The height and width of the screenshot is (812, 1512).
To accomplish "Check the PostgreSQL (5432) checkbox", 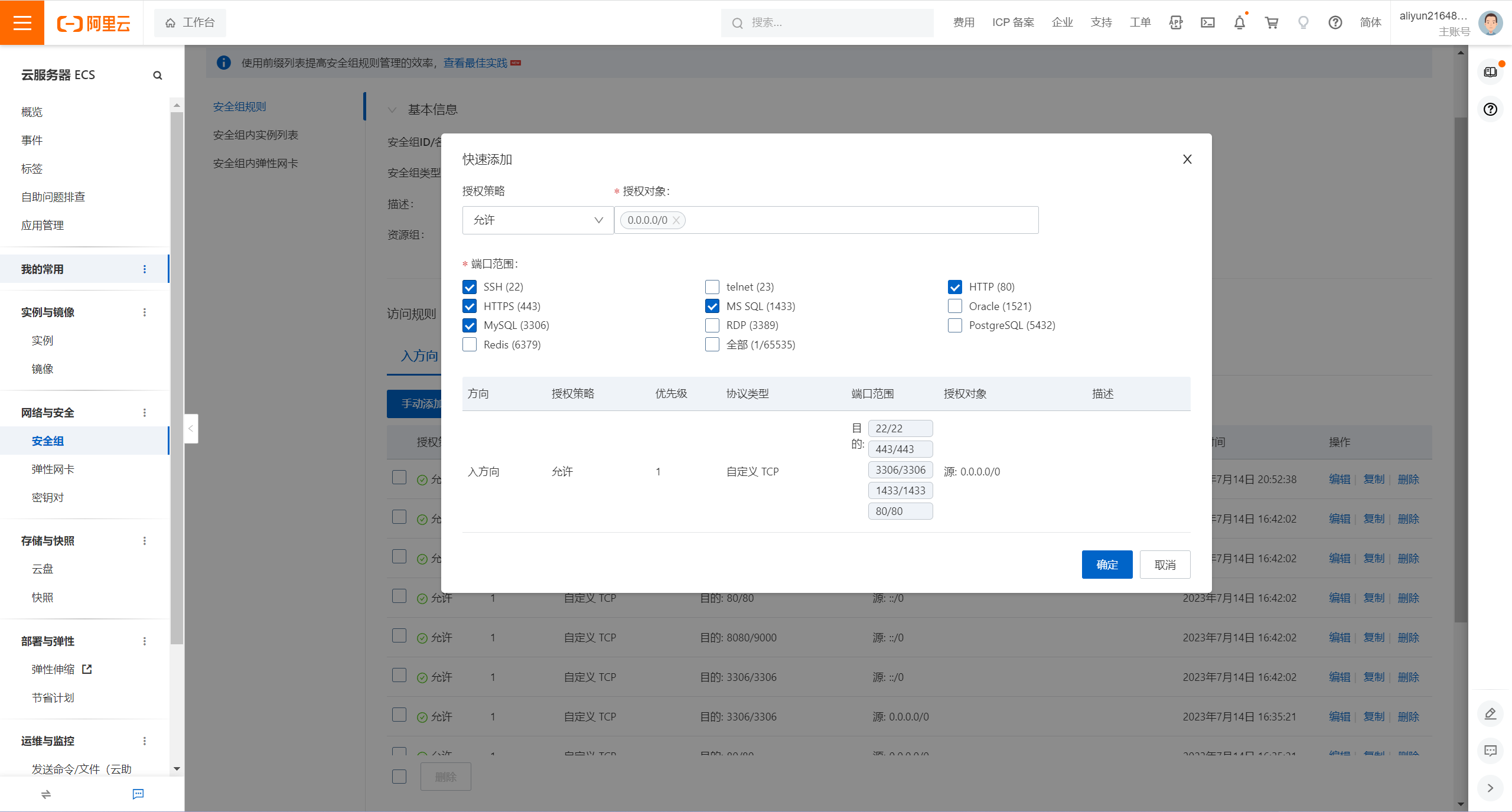I will click(954, 325).
